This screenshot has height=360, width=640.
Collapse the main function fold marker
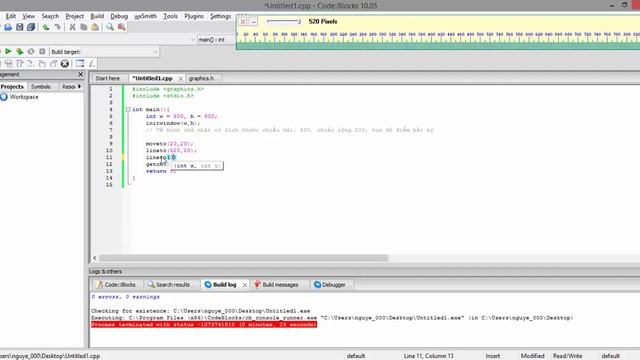pyautogui.click(x=128, y=109)
